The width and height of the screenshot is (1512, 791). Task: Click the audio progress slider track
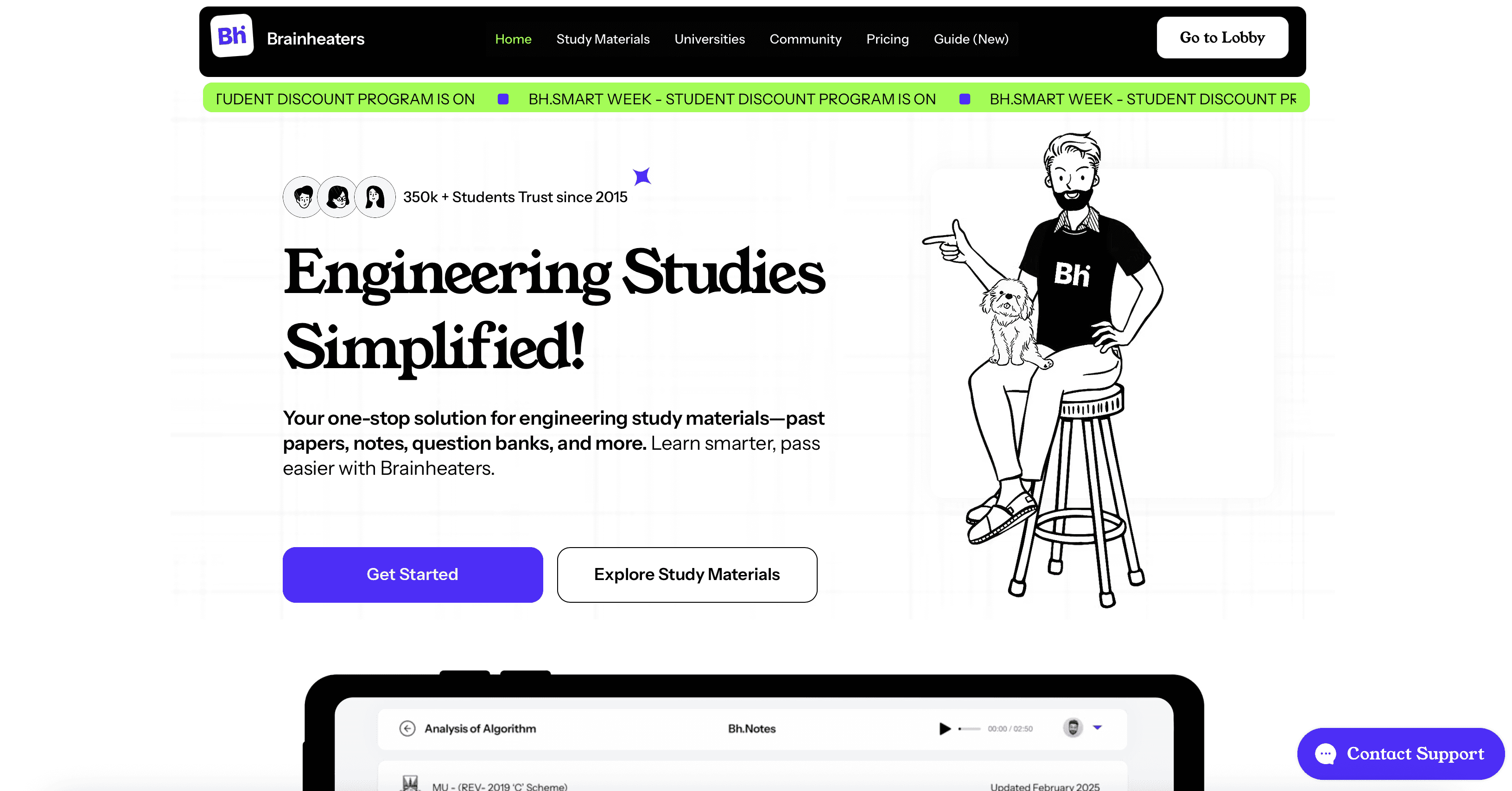(x=970, y=729)
